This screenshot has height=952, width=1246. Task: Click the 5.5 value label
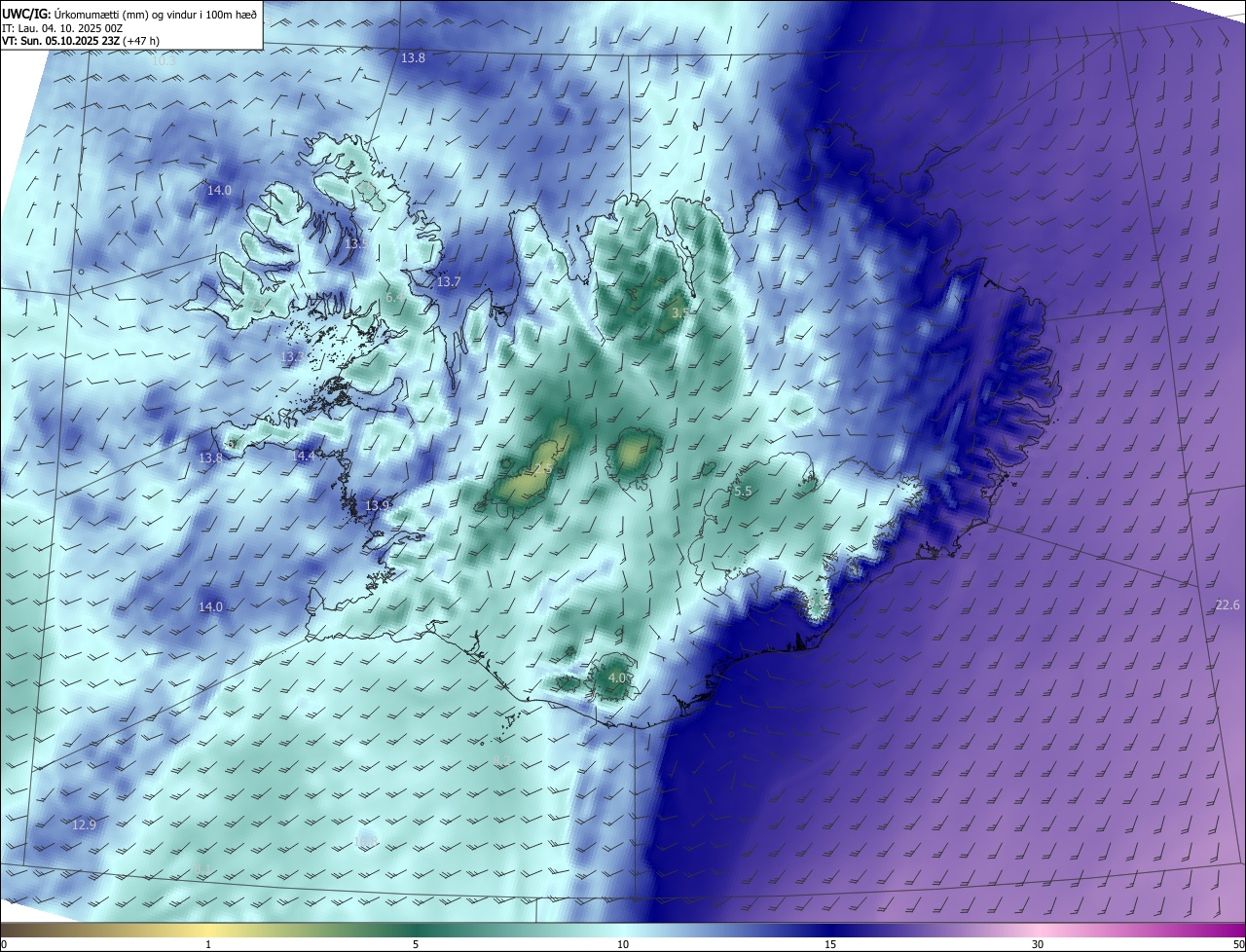[743, 492]
